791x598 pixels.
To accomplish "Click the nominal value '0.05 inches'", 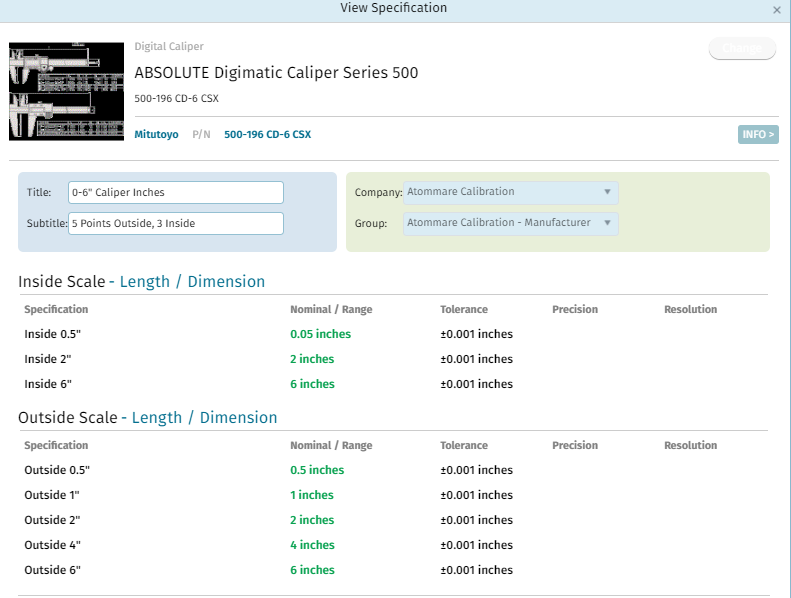I will pyautogui.click(x=320, y=334).
